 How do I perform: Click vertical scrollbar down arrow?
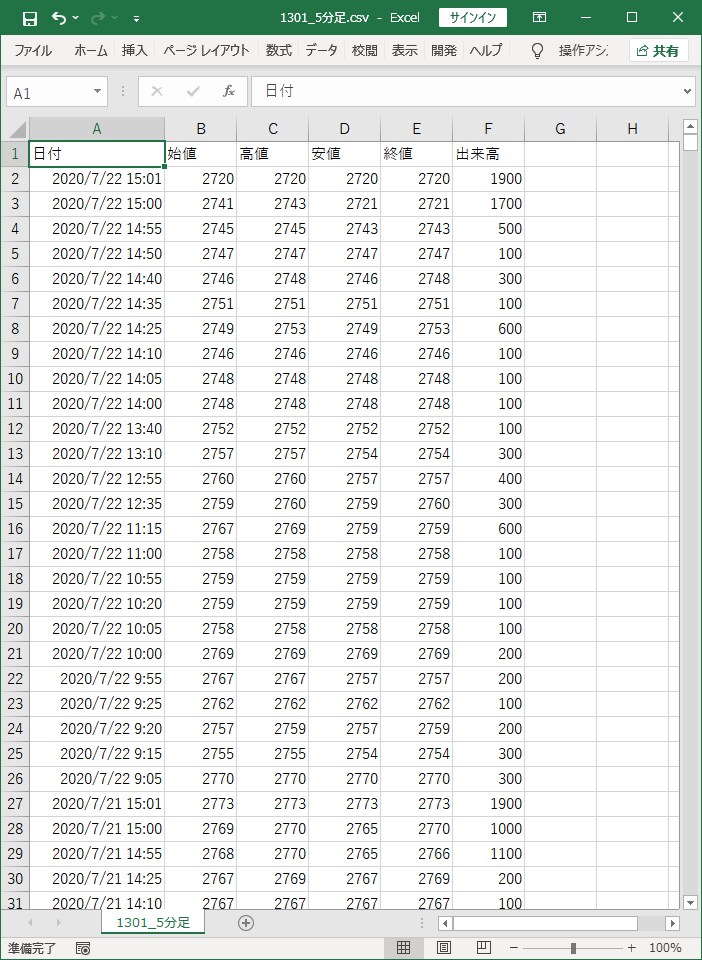click(690, 902)
